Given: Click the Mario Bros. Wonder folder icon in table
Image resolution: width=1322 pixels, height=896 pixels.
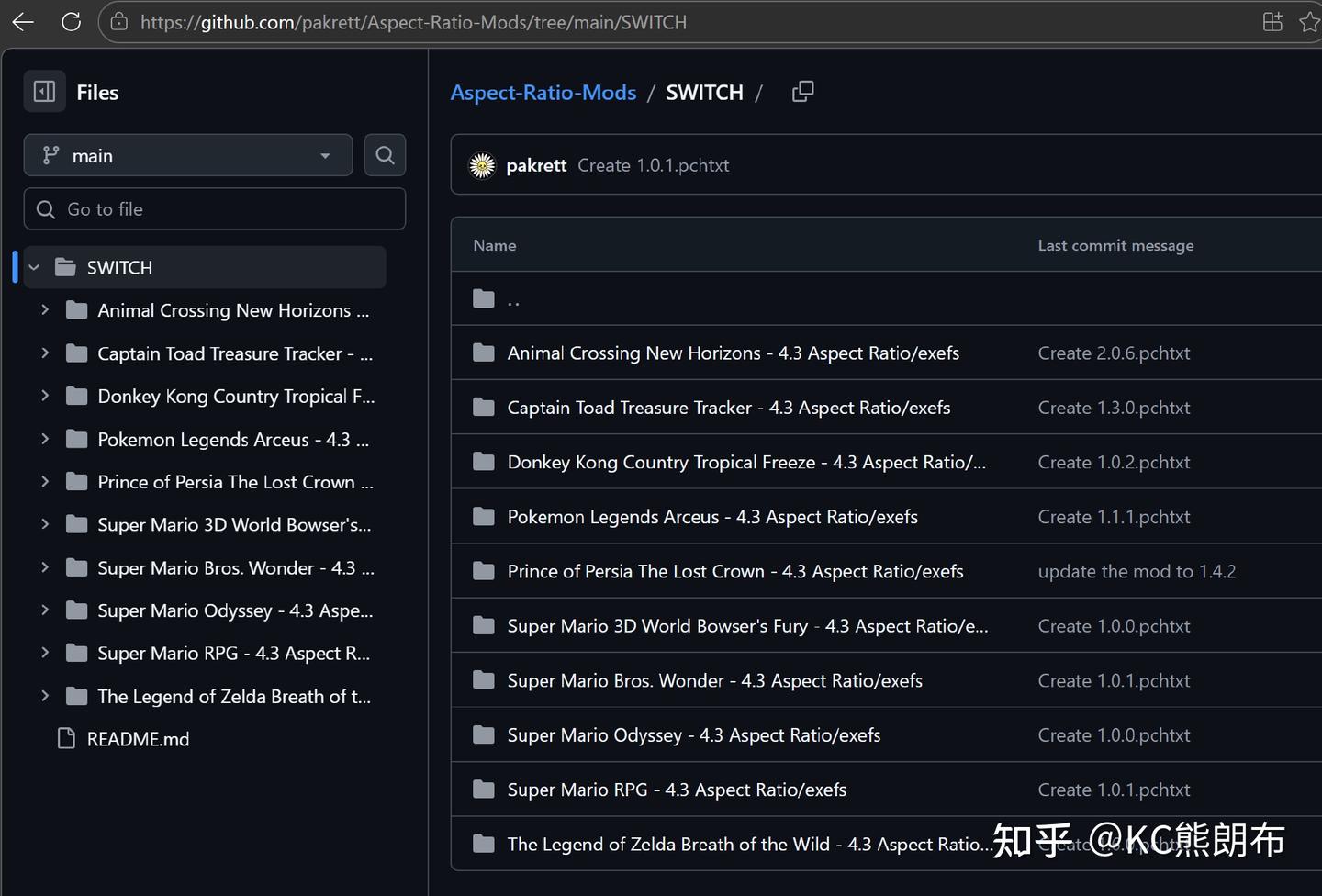Looking at the screenshot, I should tap(484, 680).
